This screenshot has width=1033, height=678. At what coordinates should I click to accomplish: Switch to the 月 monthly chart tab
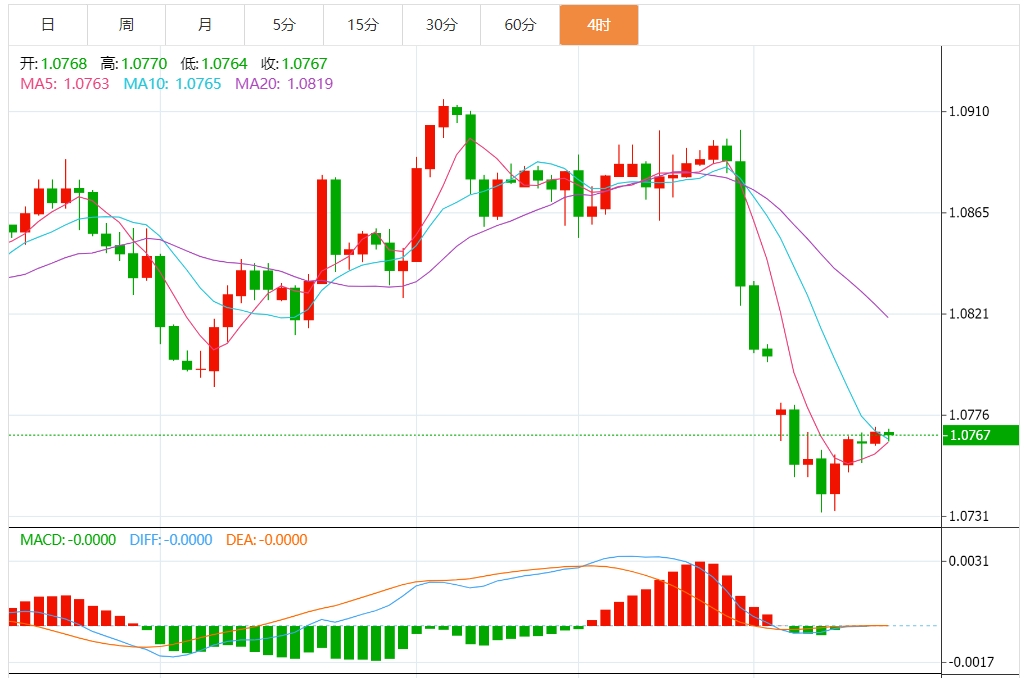[205, 25]
